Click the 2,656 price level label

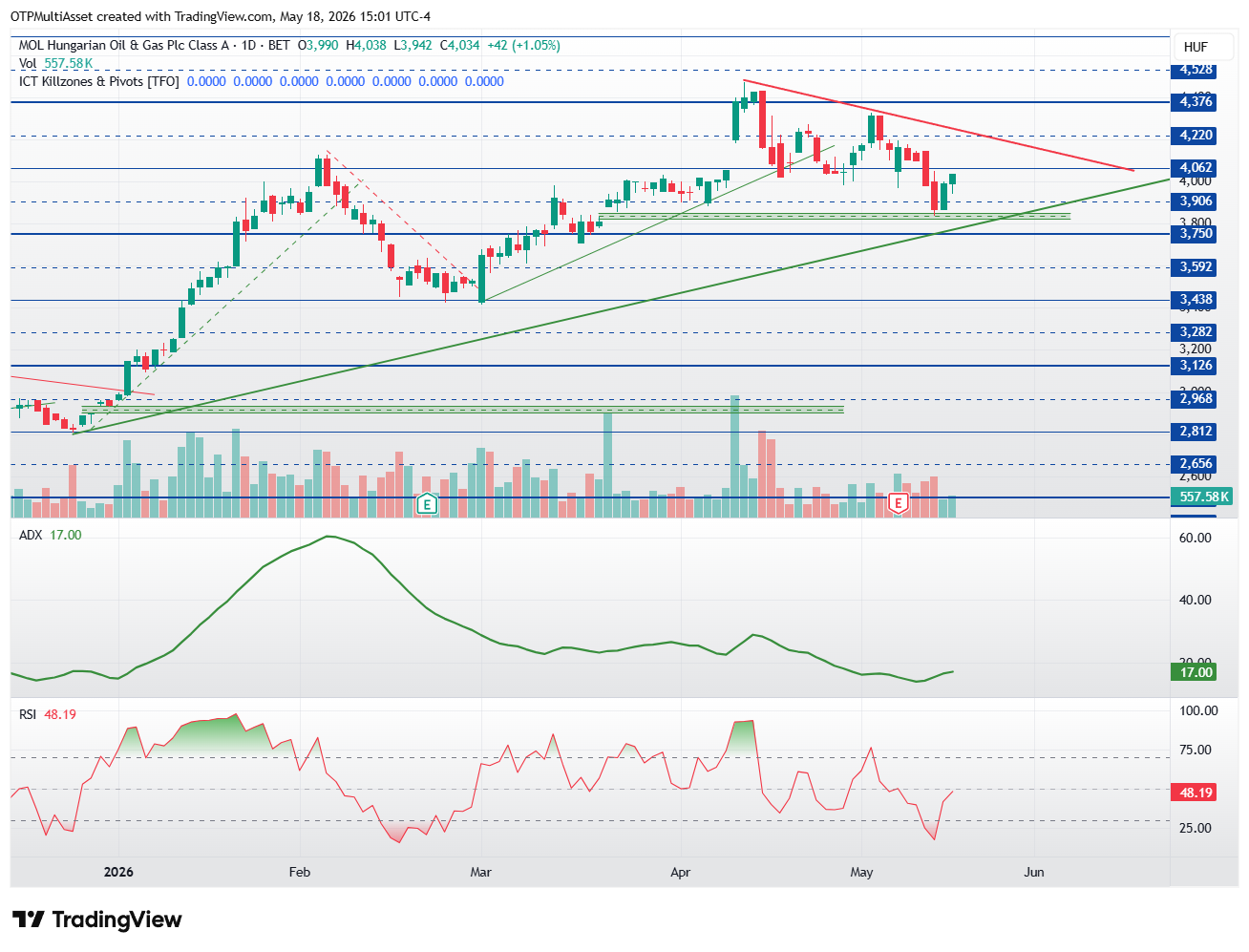click(1196, 464)
